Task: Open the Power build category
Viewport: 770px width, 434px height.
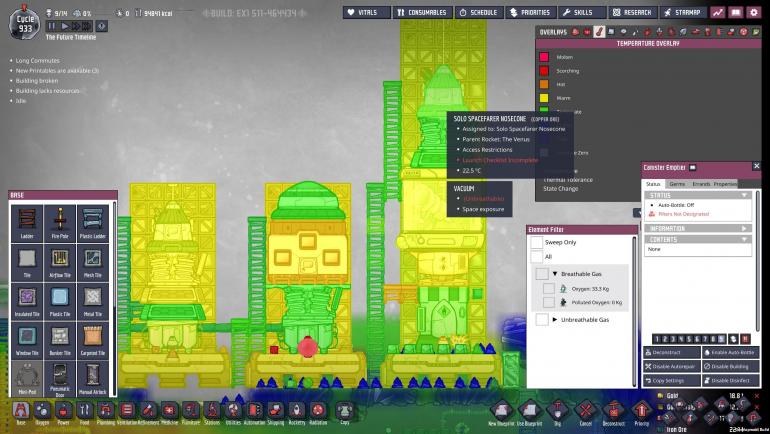Action: coord(63,412)
